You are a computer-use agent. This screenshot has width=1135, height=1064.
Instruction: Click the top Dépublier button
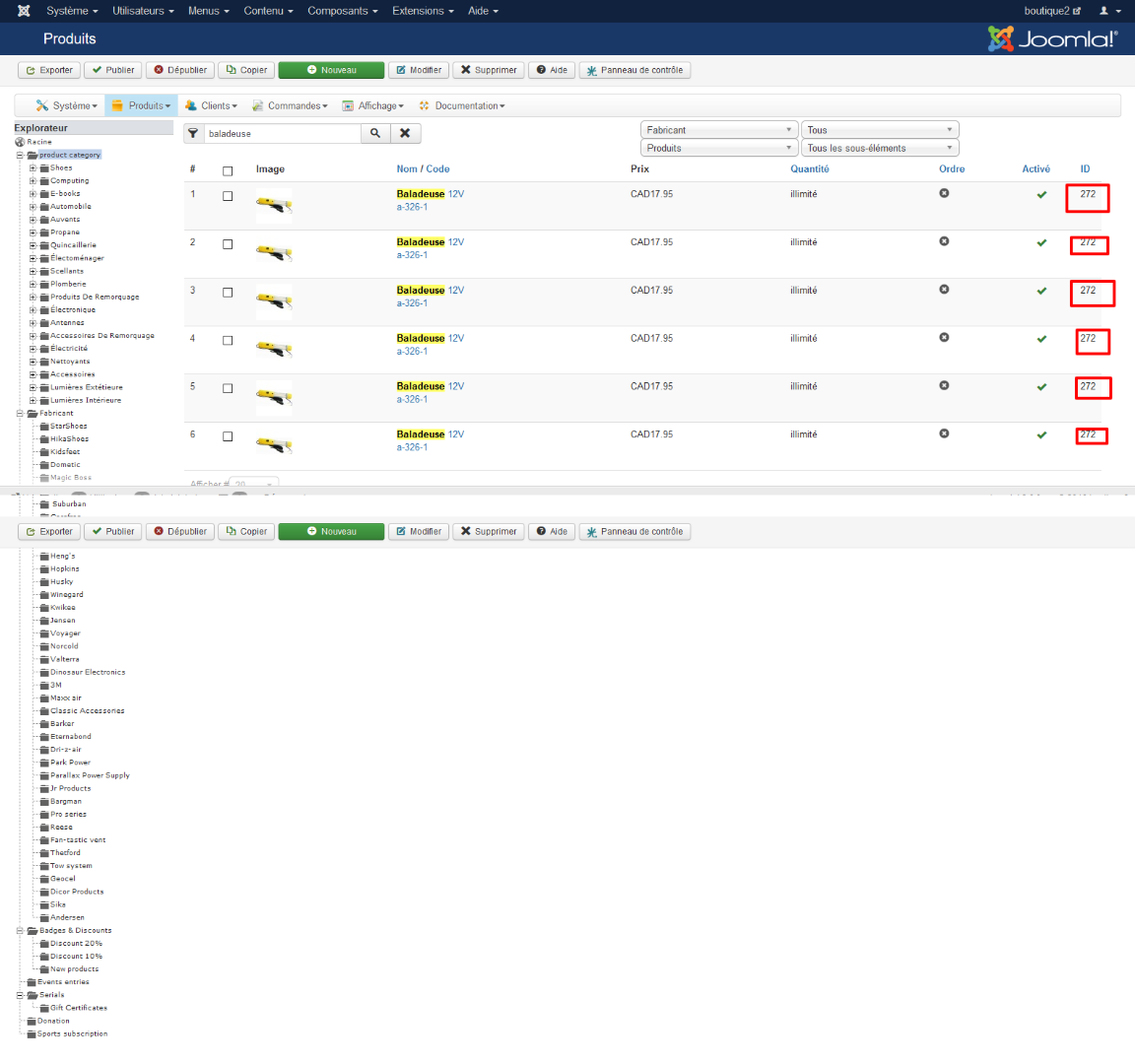click(x=180, y=70)
